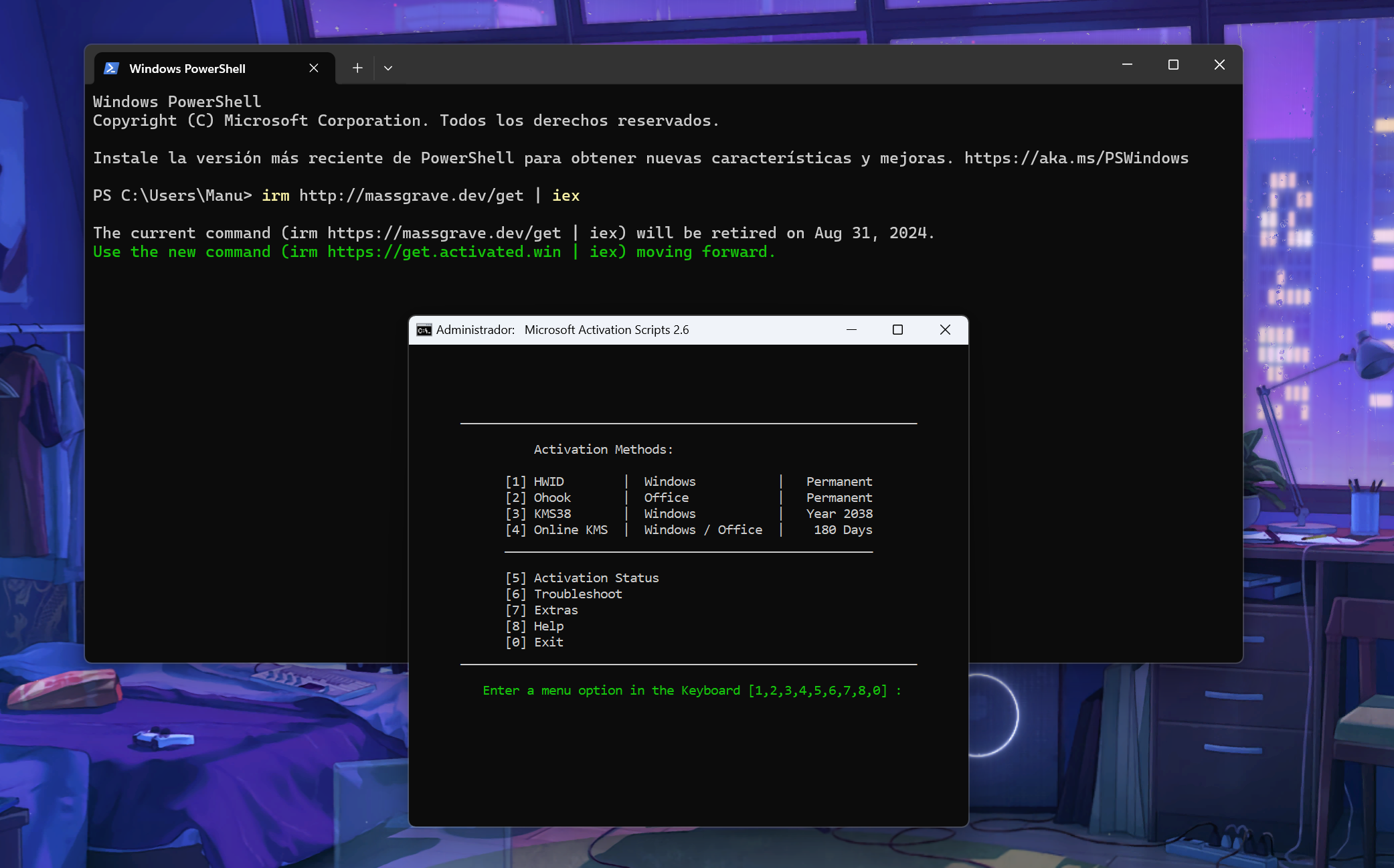
Task: Click the Online KMS menu entry
Action: pos(570,530)
